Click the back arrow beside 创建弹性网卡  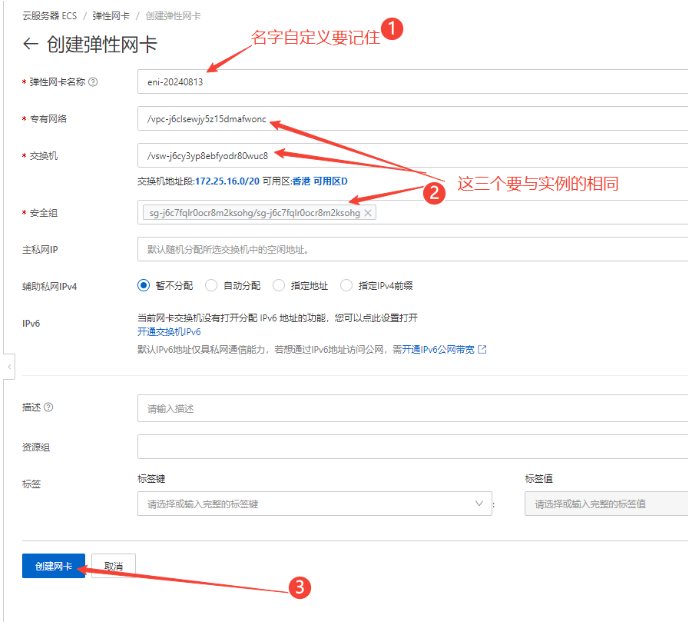coord(30,45)
